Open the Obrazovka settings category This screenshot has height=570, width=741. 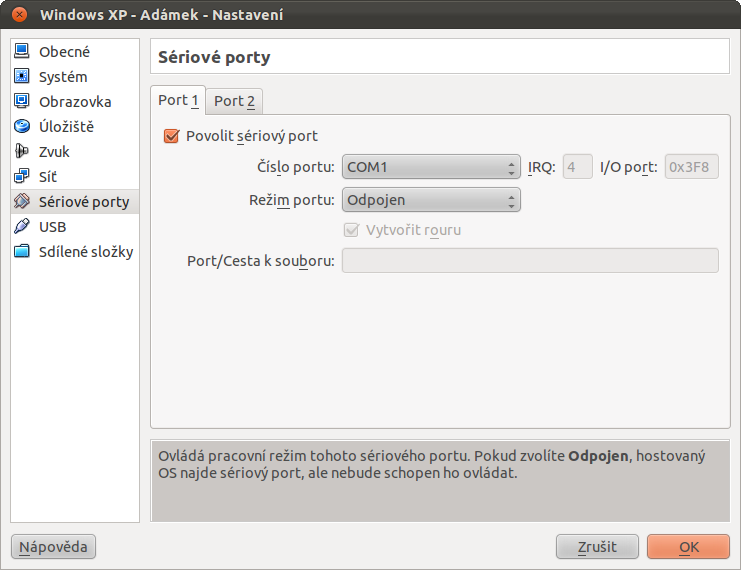[x=75, y=101]
